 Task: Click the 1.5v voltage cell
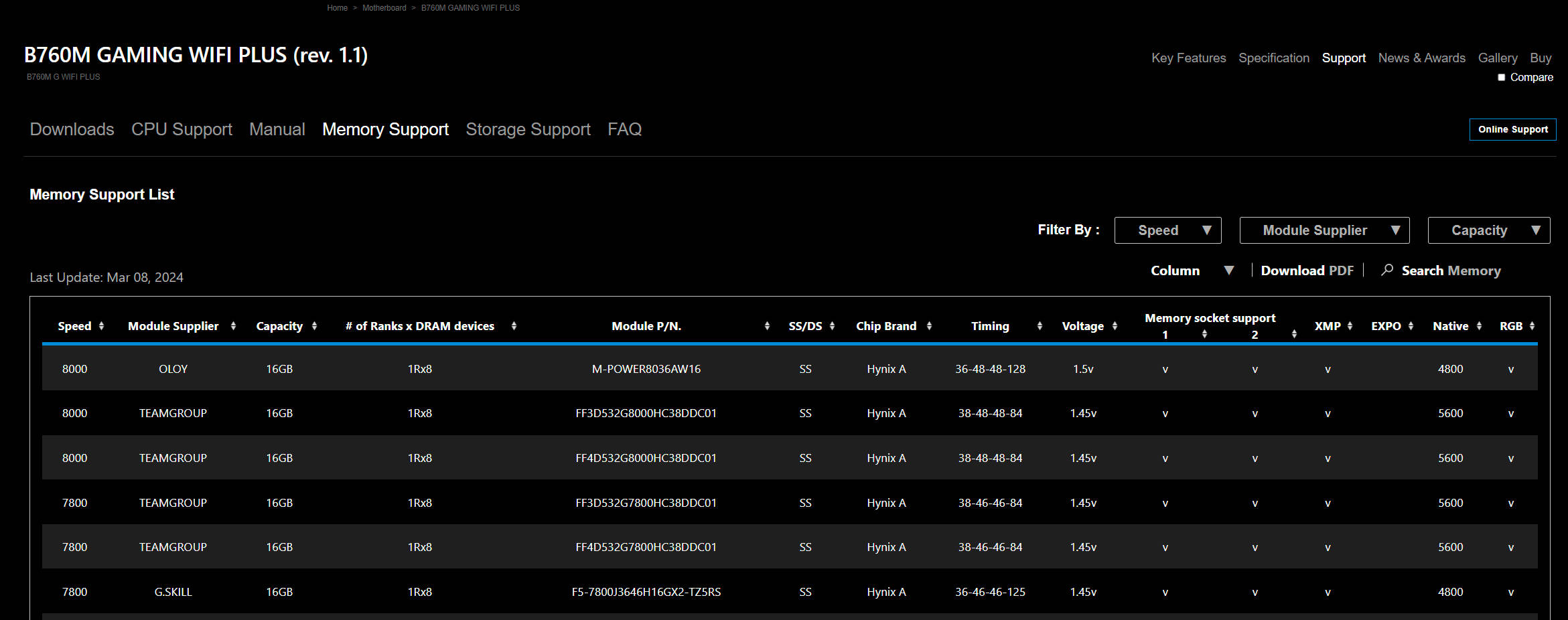1083,369
